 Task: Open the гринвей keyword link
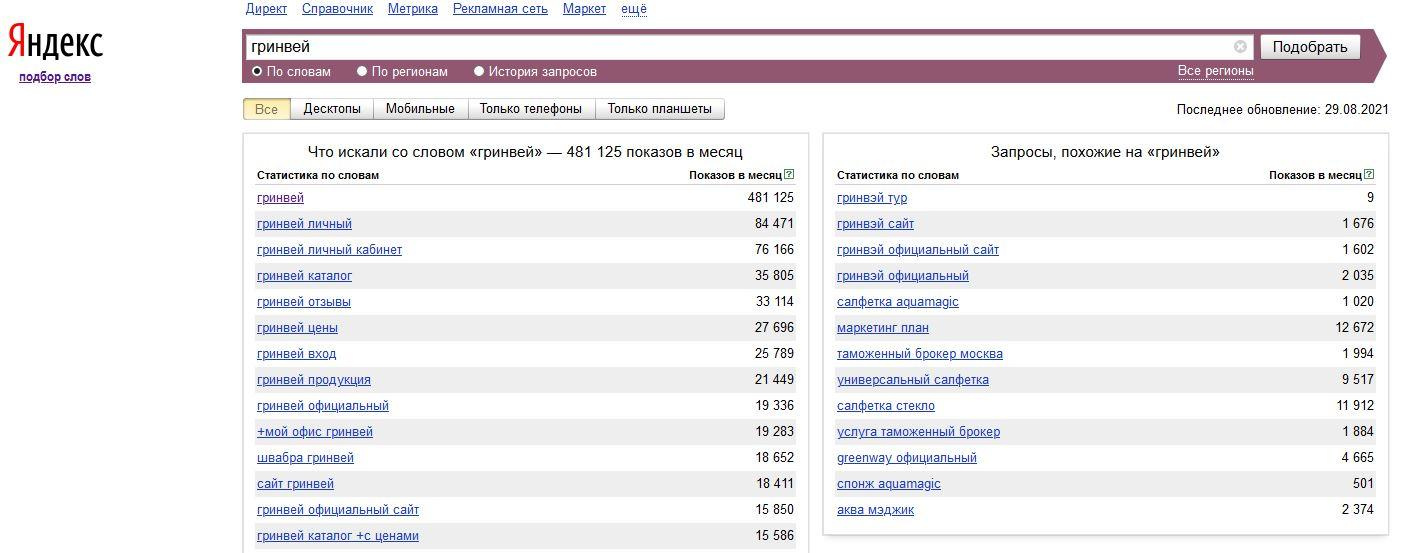point(280,198)
